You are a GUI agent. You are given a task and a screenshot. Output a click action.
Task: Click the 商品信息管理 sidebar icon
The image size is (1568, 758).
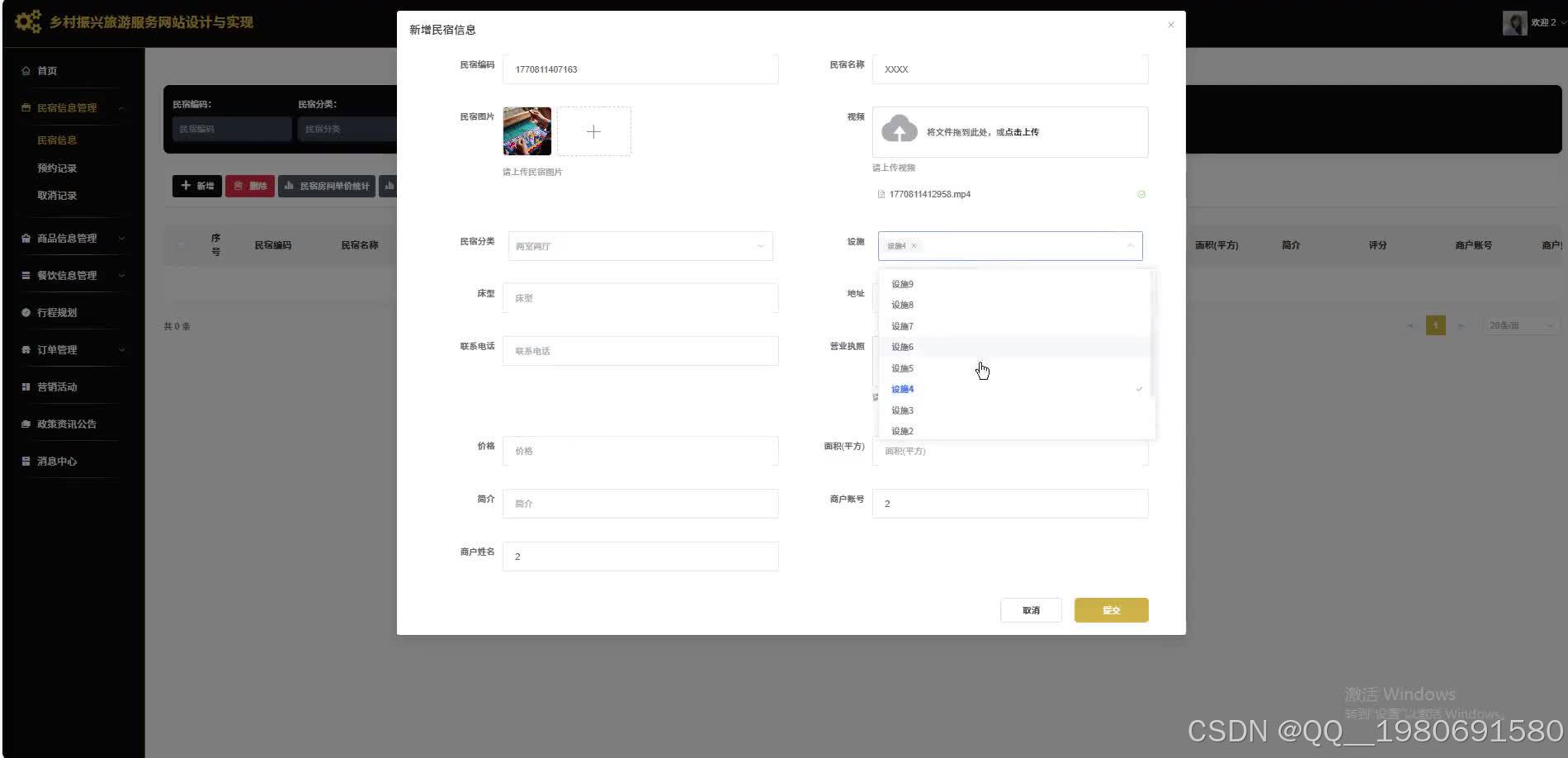coord(26,239)
